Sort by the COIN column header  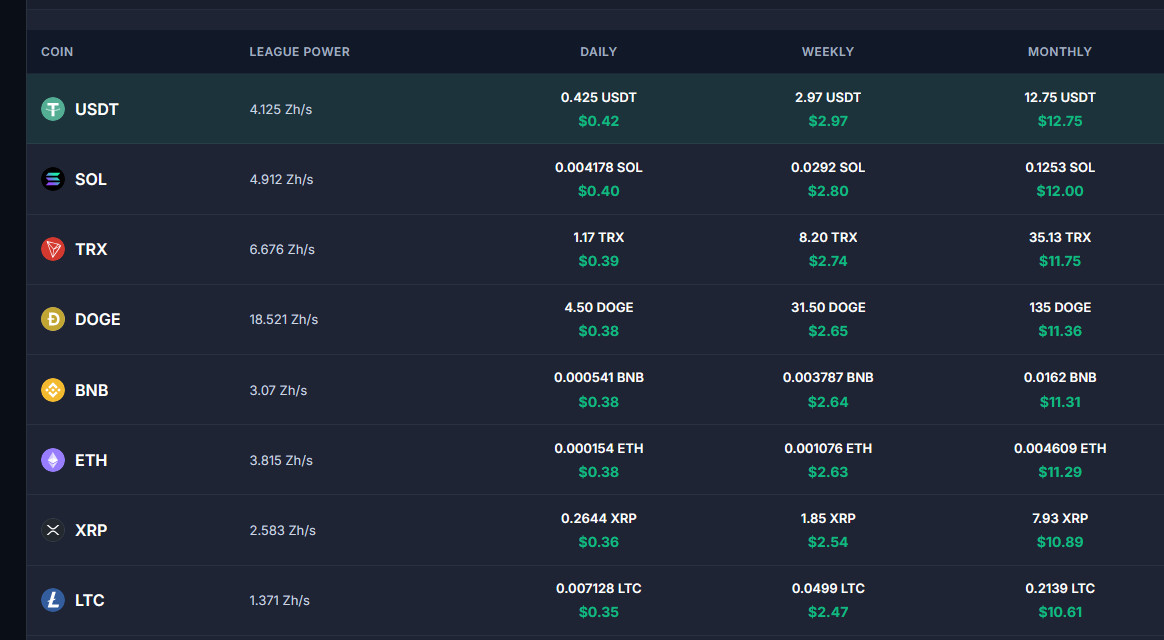[x=57, y=51]
